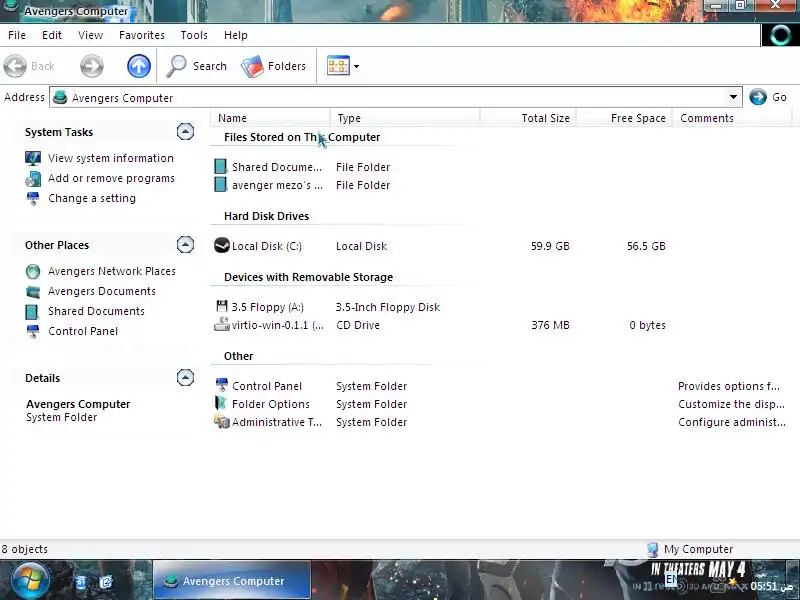Click the Avengers Network Places globe icon

[x=33, y=271]
